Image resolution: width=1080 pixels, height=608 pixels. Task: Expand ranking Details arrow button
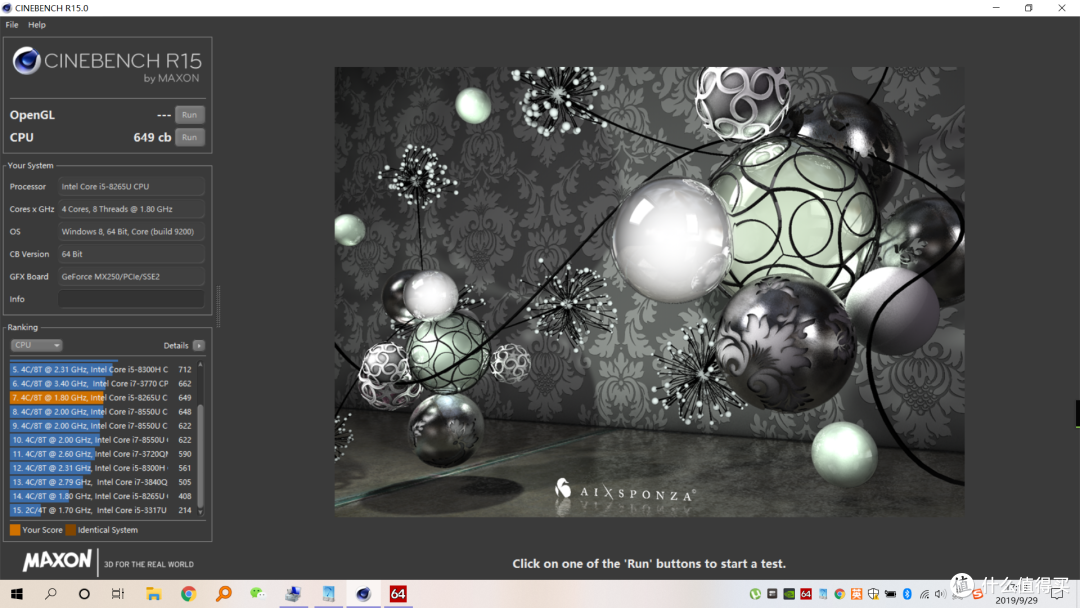pos(198,346)
